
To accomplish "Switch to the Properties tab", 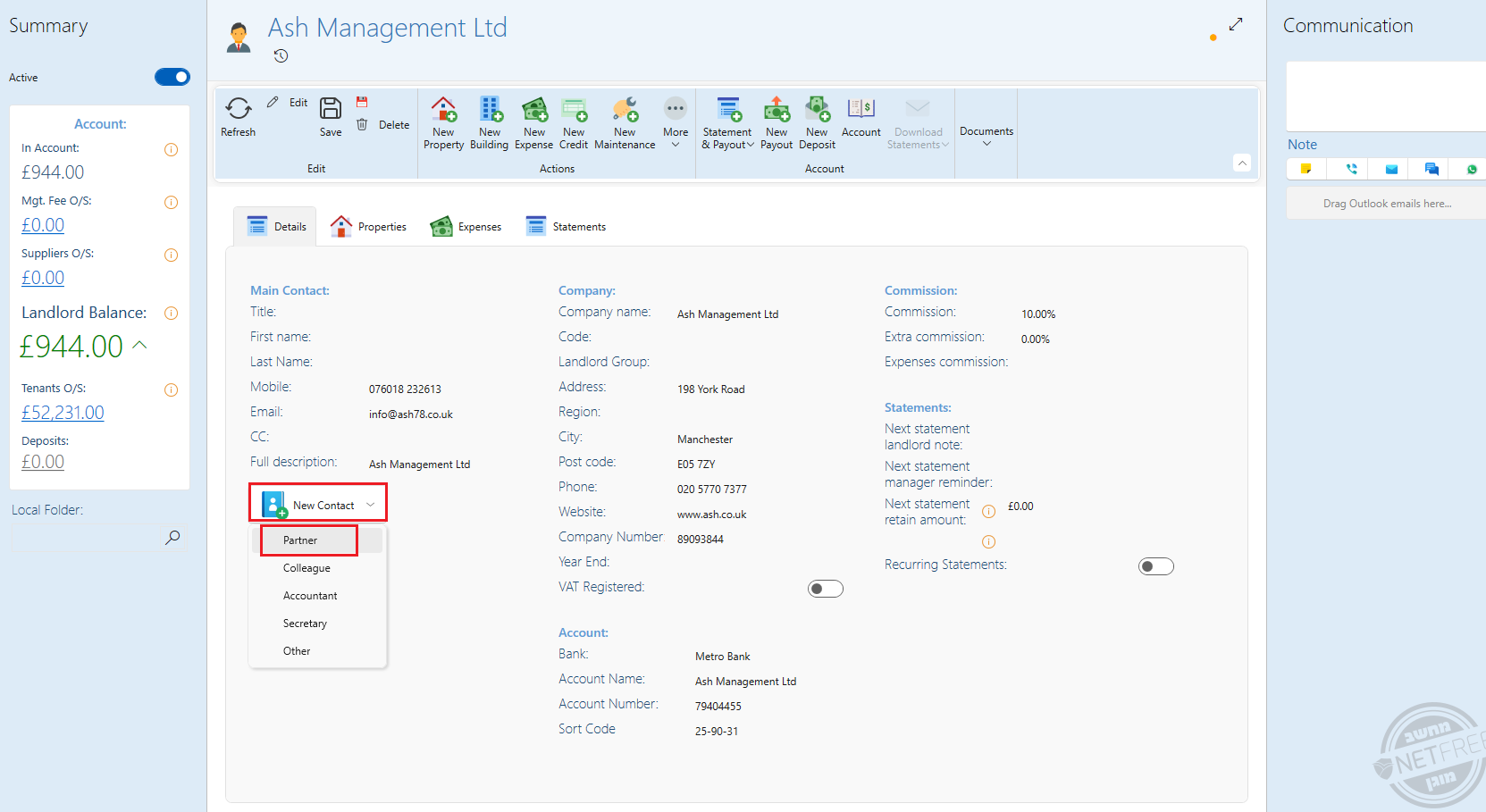I will [x=368, y=227].
